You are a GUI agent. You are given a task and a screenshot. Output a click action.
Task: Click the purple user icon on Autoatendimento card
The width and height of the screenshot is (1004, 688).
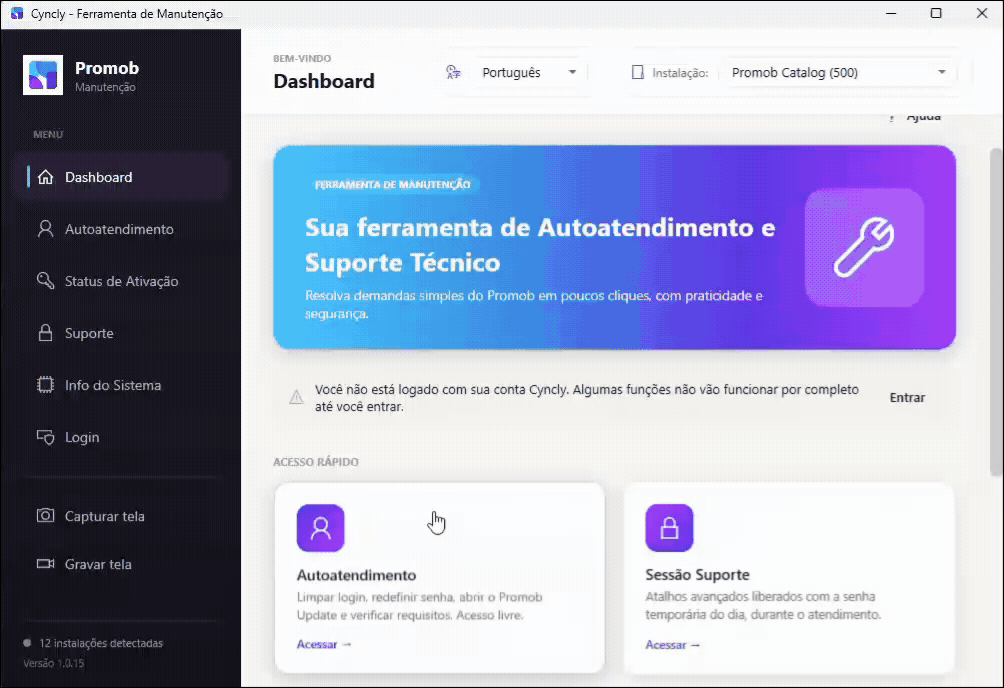[321, 528]
